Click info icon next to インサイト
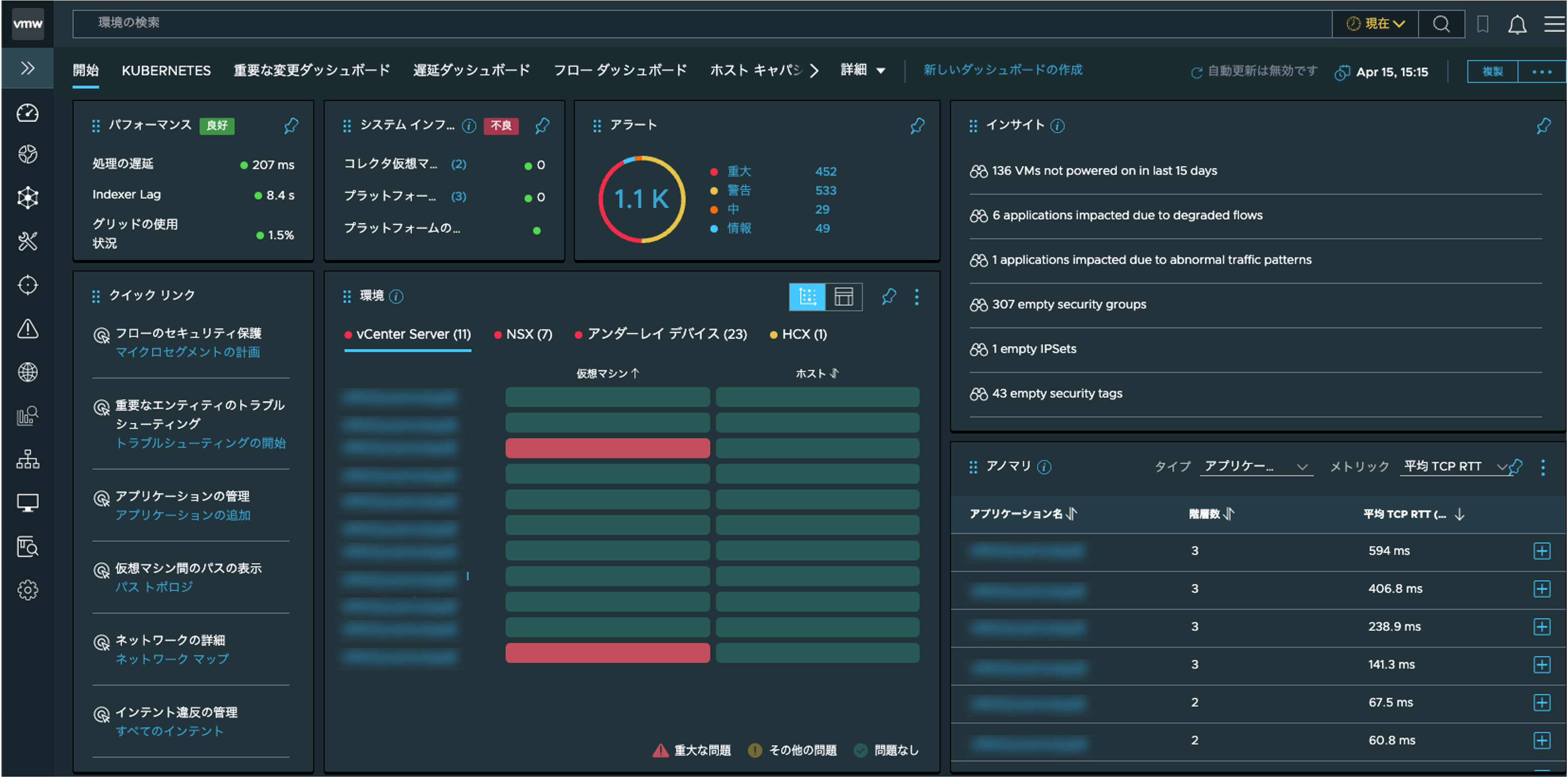Viewport: 1568px width, 777px height. (x=1058, y=126)
